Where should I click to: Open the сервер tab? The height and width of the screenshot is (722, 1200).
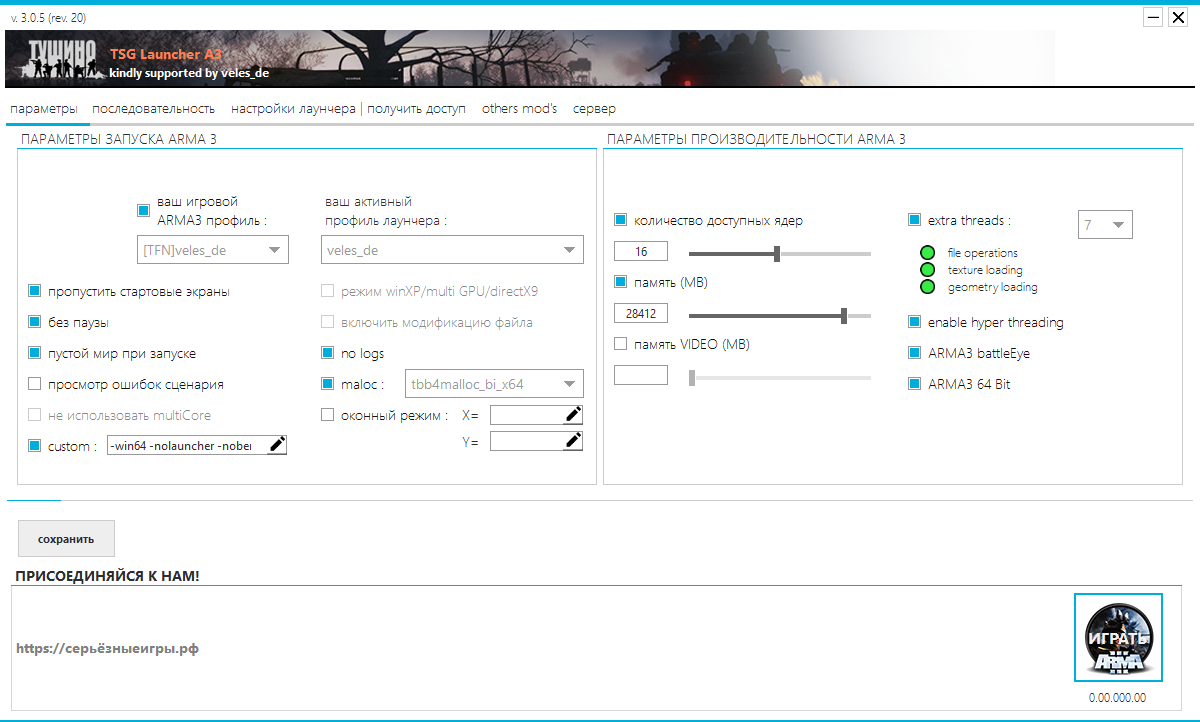[x=594, y=108]
